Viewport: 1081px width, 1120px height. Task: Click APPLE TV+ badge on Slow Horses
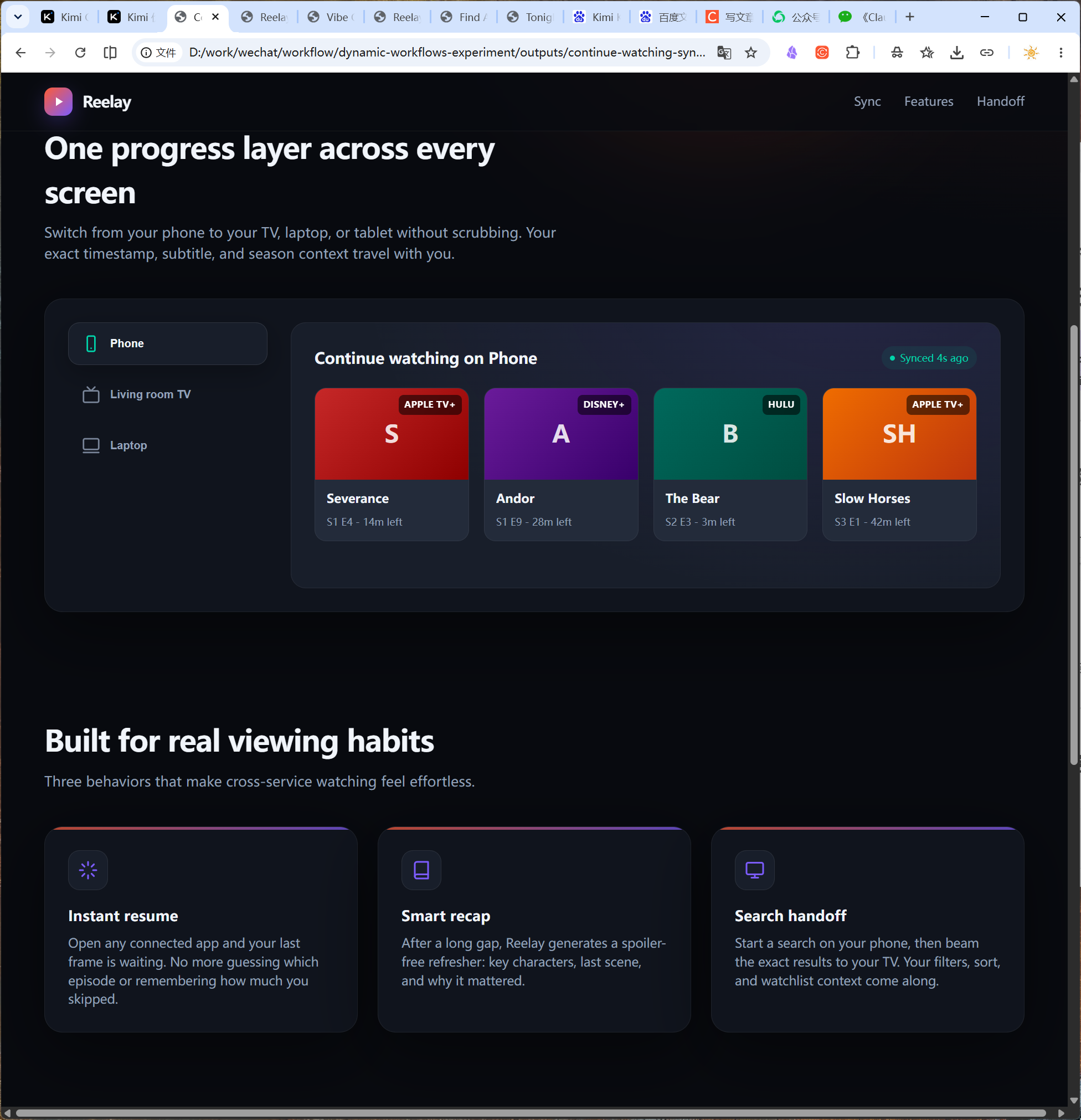tap(938, 404)
